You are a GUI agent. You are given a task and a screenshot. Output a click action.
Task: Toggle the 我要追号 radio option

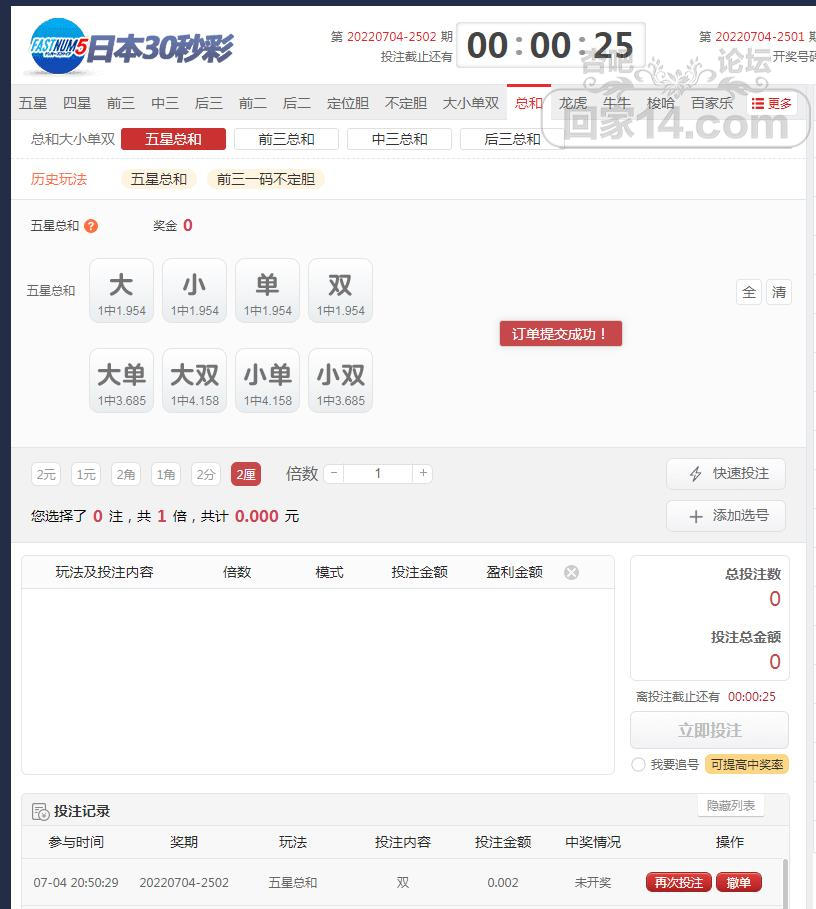[x=638, y=765]
